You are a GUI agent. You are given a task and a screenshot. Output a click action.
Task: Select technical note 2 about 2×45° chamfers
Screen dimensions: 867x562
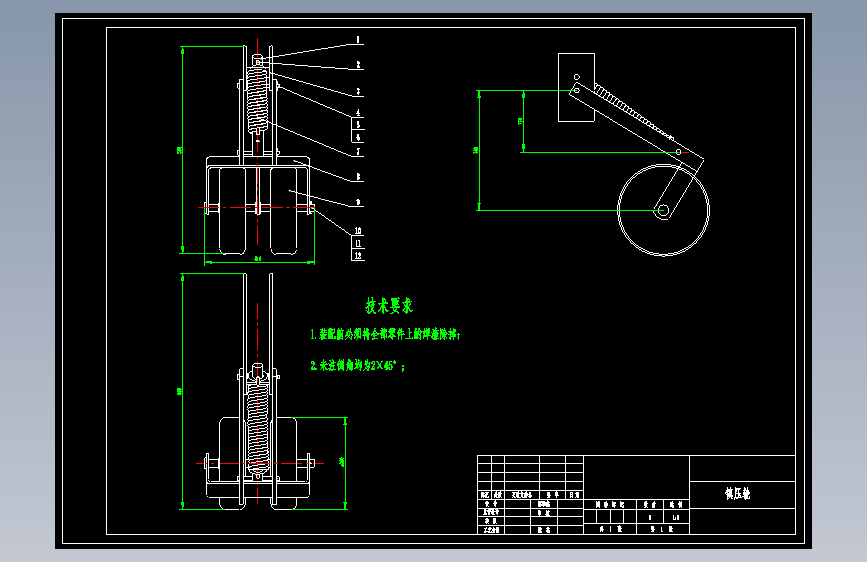point(357,366)
